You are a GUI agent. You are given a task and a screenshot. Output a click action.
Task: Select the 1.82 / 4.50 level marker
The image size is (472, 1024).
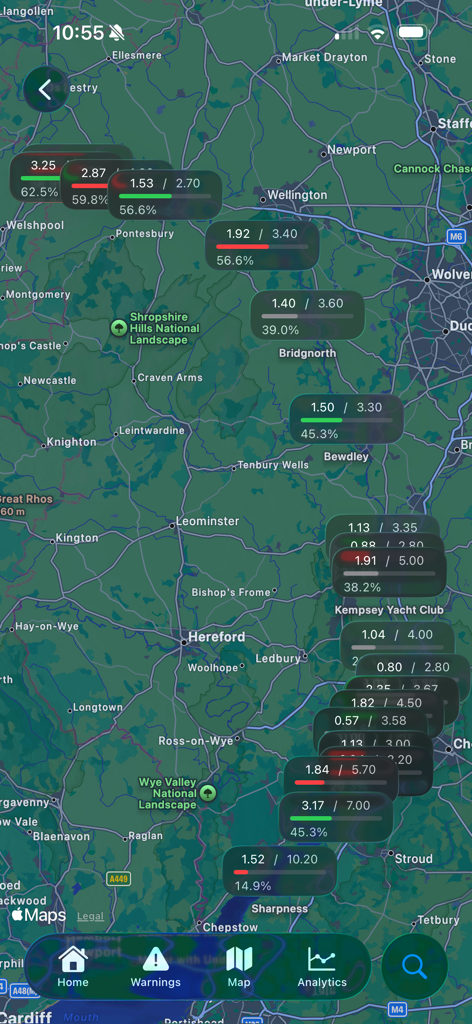click(386, 702)
